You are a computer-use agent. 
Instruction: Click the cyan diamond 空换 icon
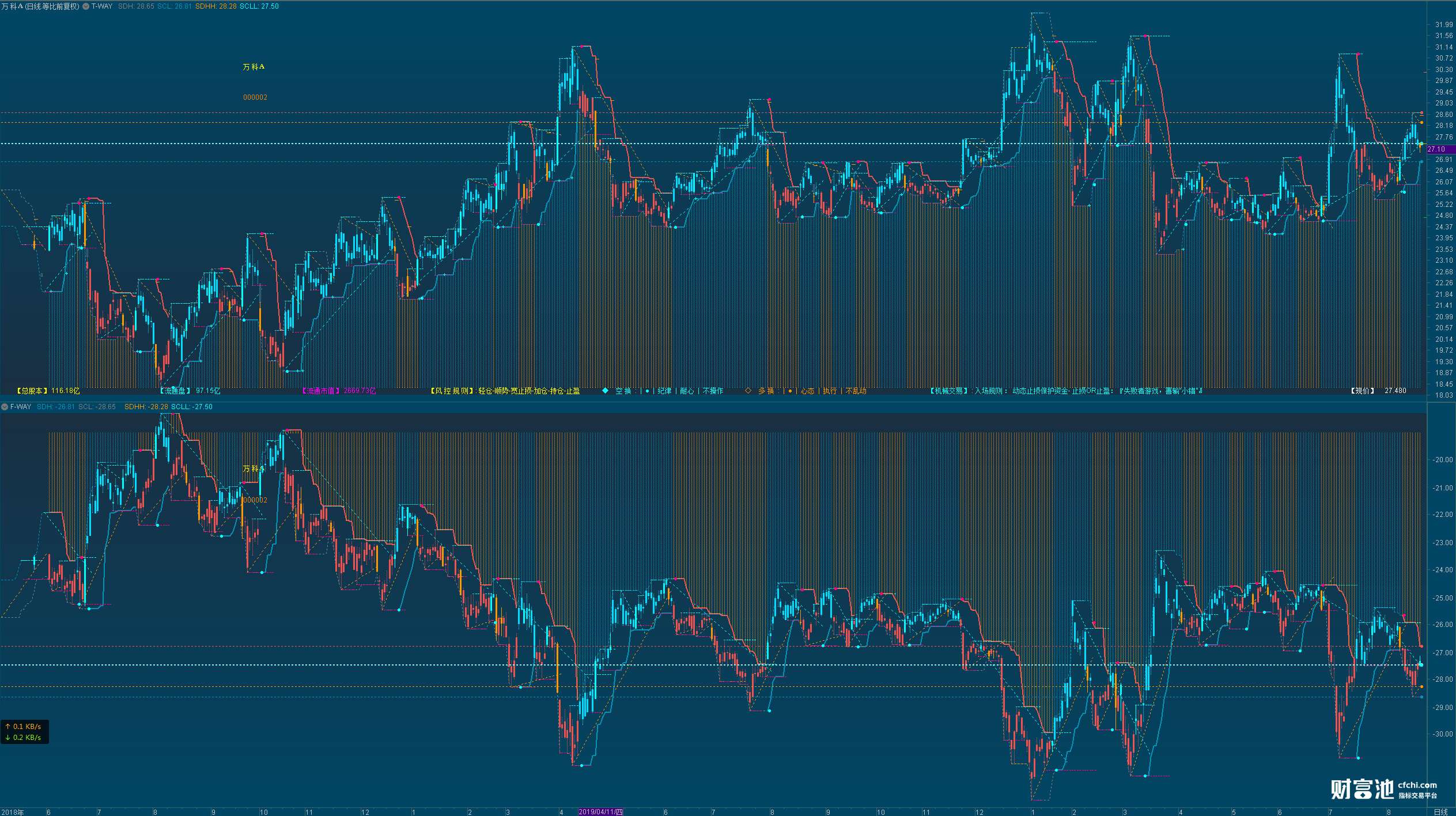(606, 391)
